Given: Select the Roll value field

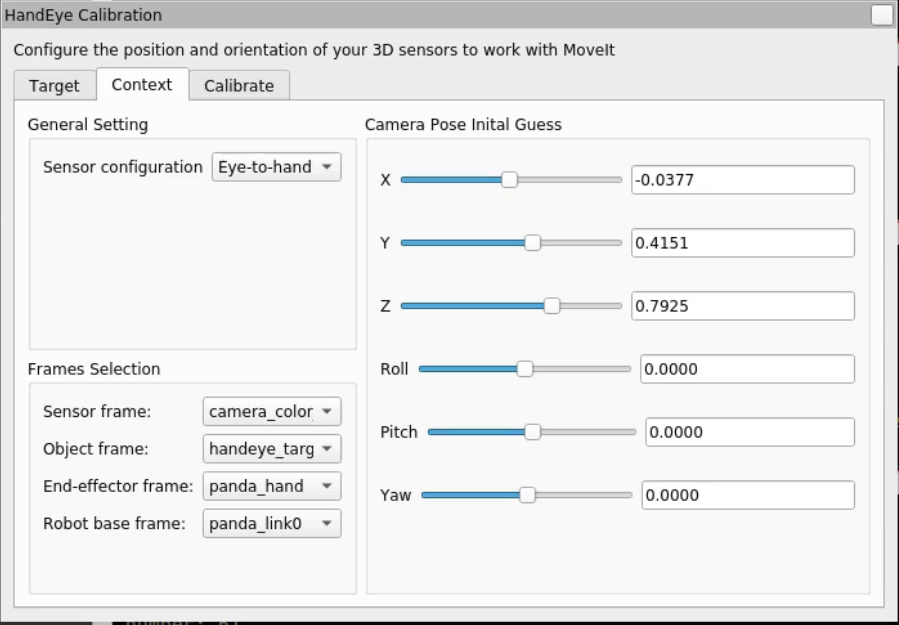Looking at the screenshot, I should tap(746, 369).
